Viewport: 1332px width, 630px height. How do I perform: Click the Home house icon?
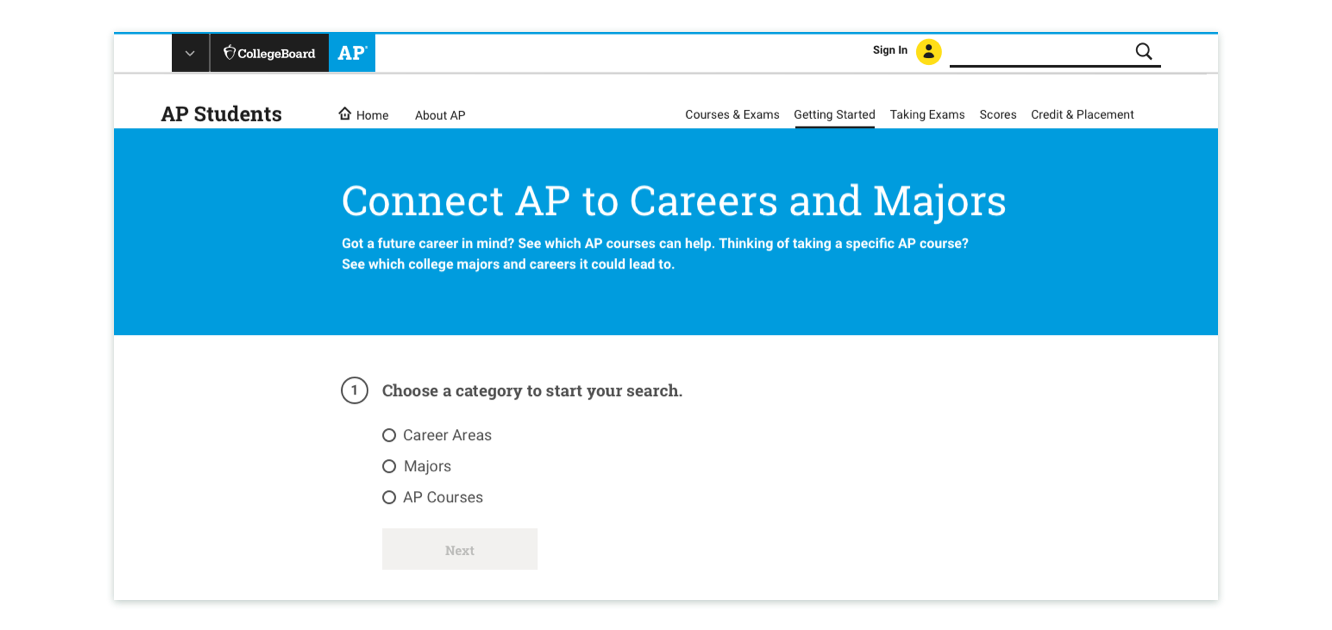tap(345, 114)
